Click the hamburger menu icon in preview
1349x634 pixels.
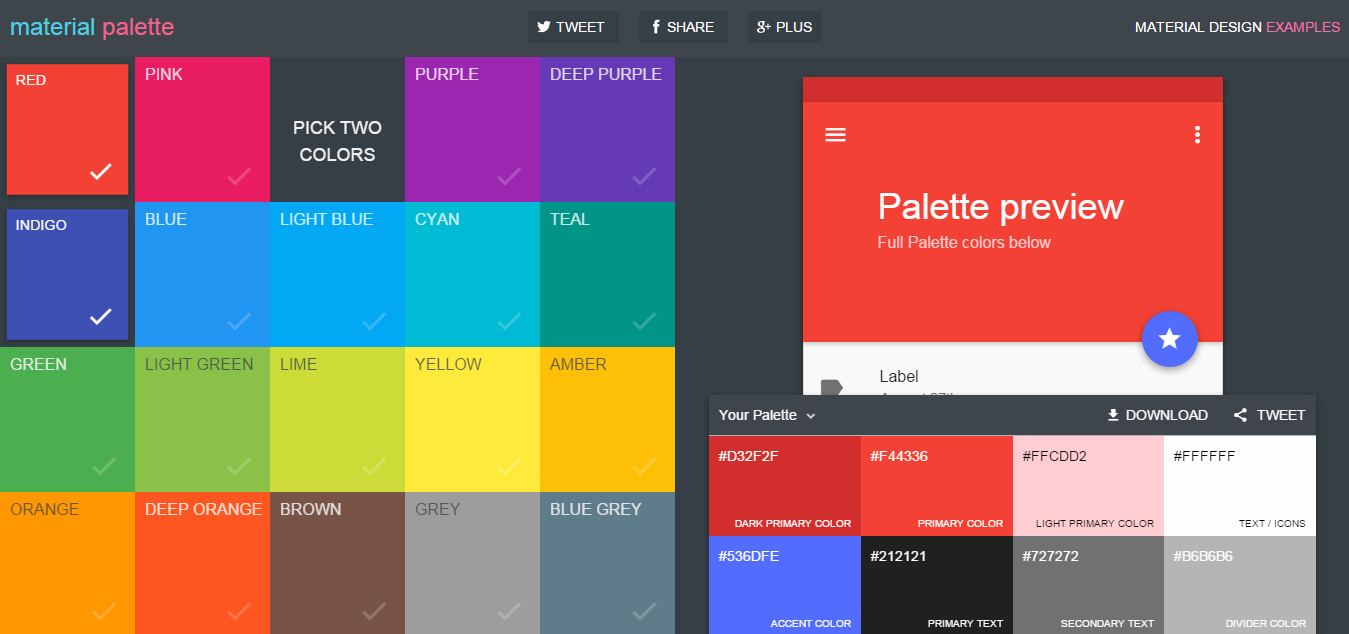(835, 135)
